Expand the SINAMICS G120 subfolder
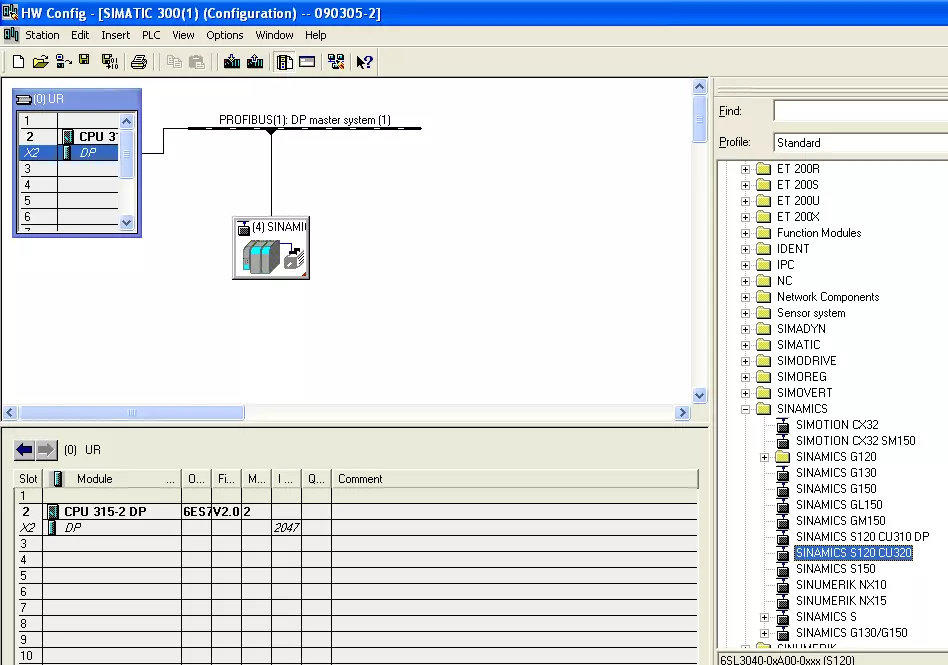 (x=765, y=458)
